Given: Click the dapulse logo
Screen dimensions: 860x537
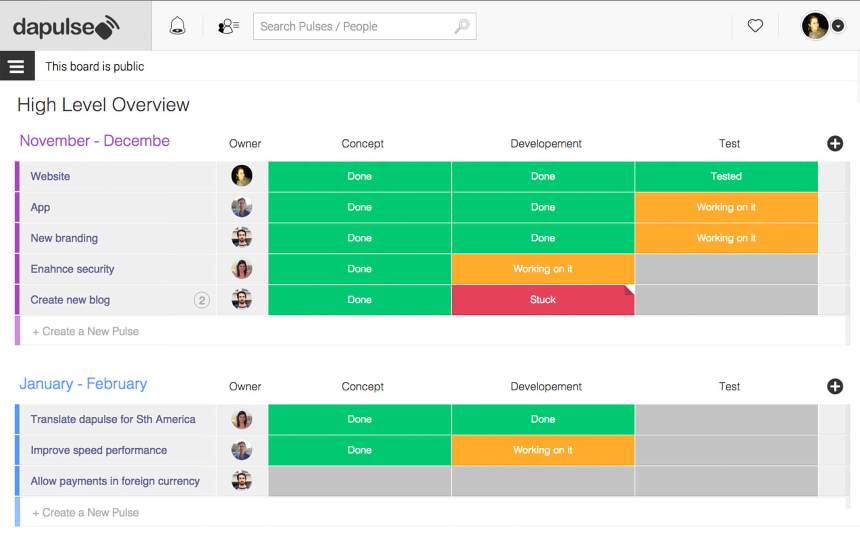Looking at the screenshot, I should coord(66,27).
